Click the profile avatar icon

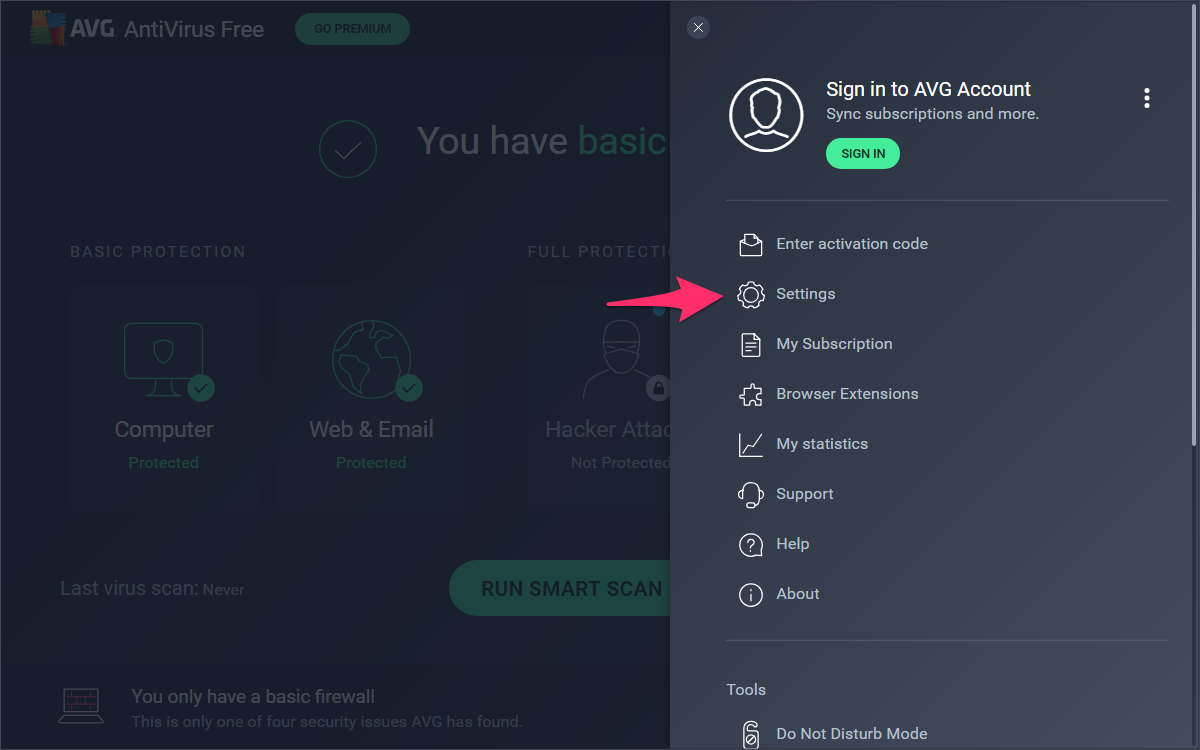[x=766, y=115]
